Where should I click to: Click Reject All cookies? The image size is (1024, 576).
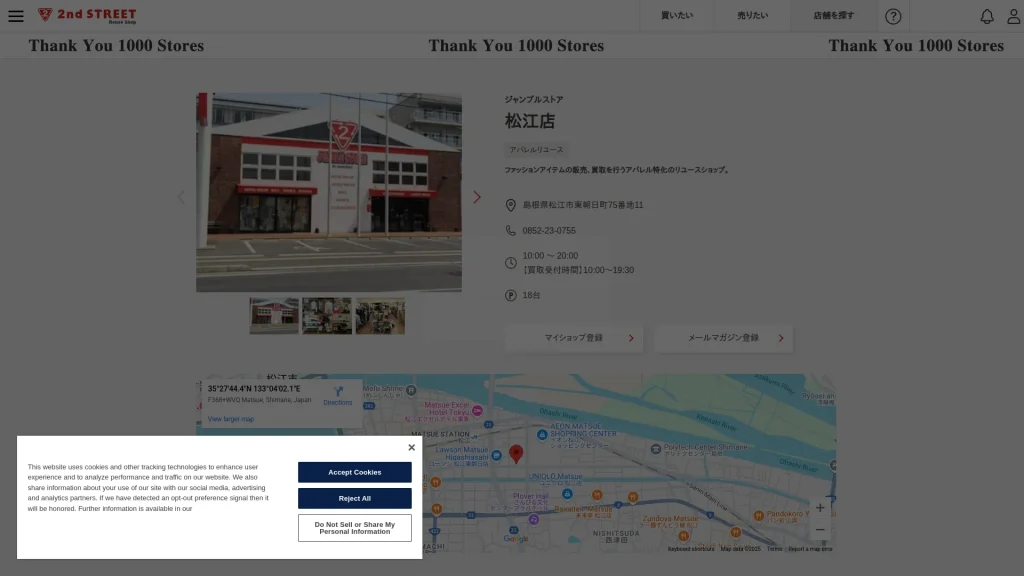pyautogui.click(x=355, y=498)
